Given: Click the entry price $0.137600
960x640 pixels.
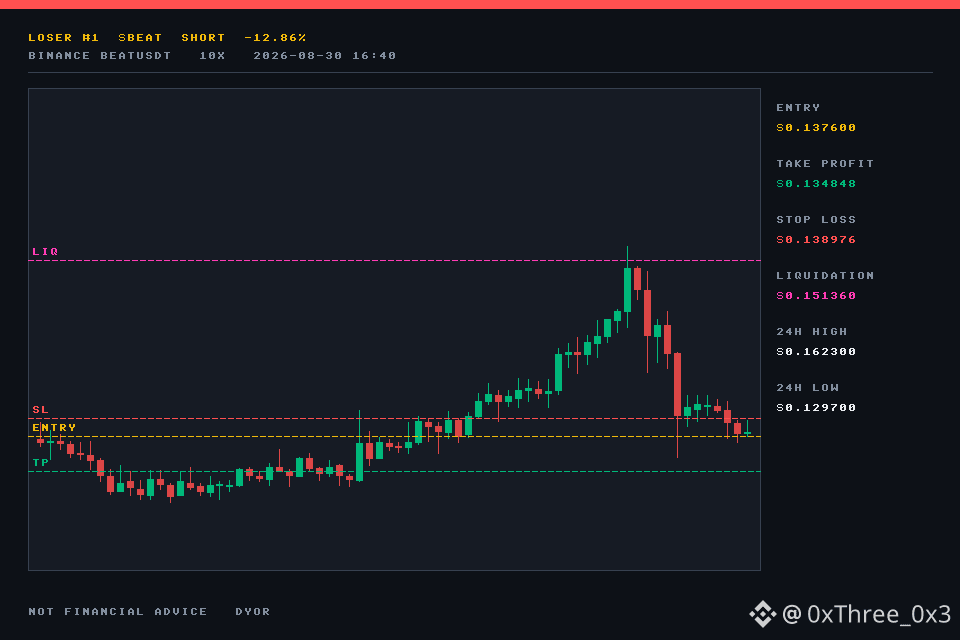Looking at the screenshot, I should (x=816, y=128).
